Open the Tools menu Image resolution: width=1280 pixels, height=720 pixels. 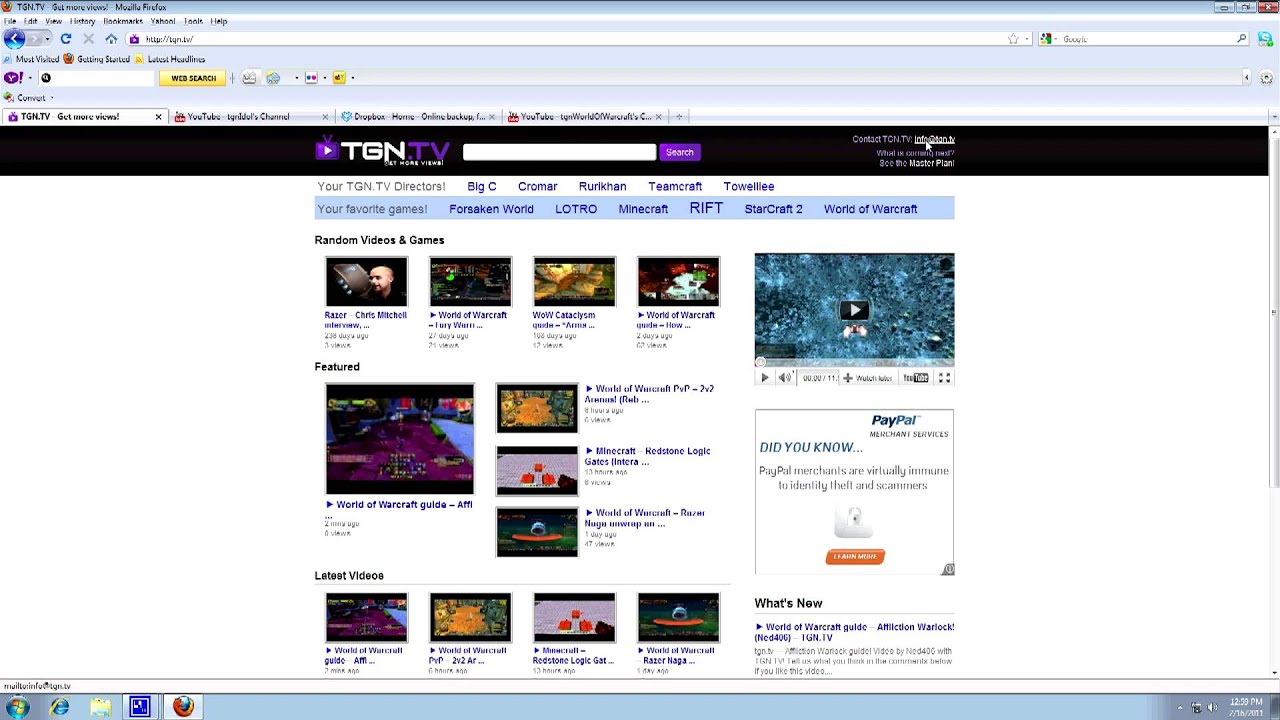click(193, 21)
